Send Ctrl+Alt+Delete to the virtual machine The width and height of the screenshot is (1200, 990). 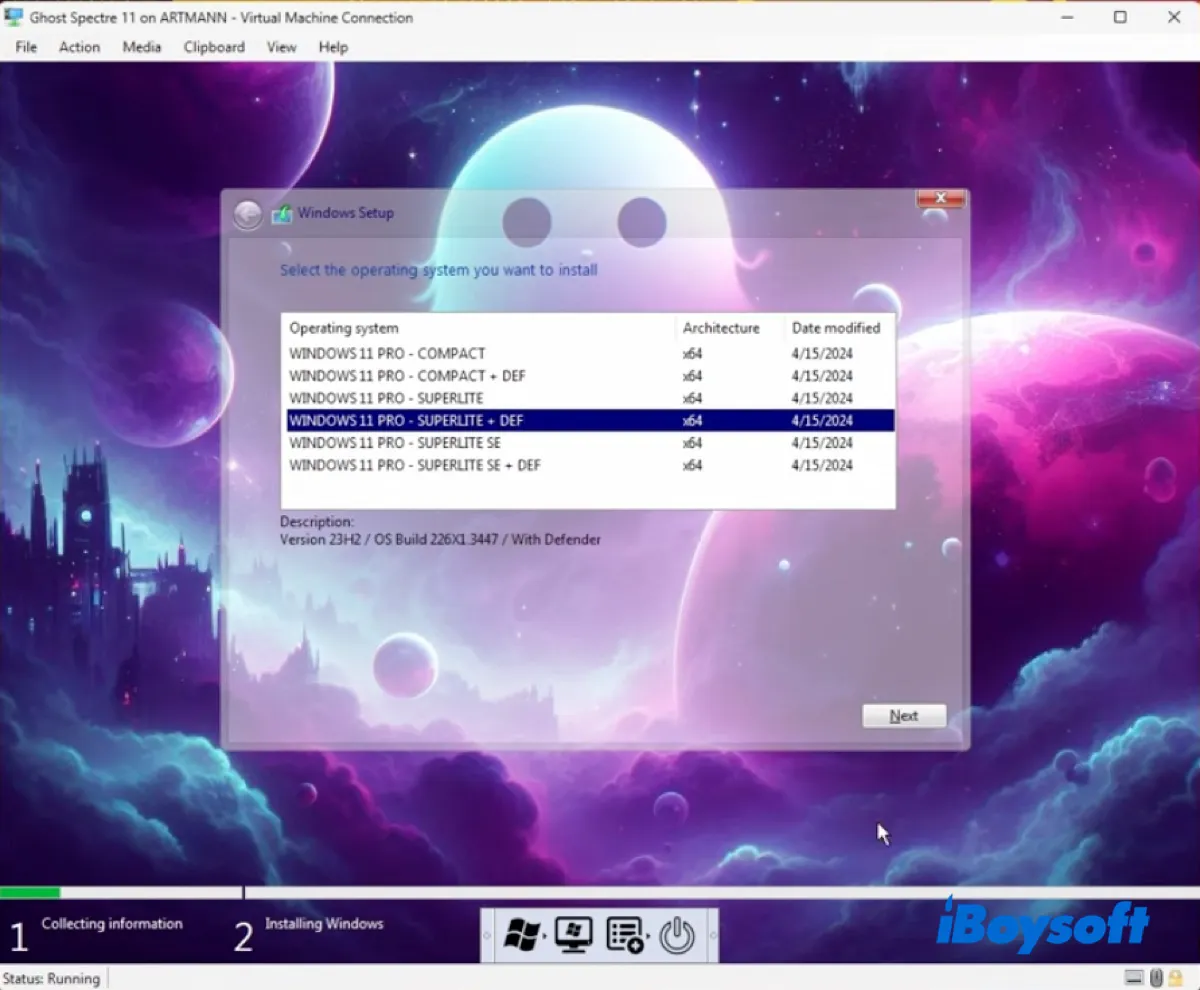coord(522,935)
